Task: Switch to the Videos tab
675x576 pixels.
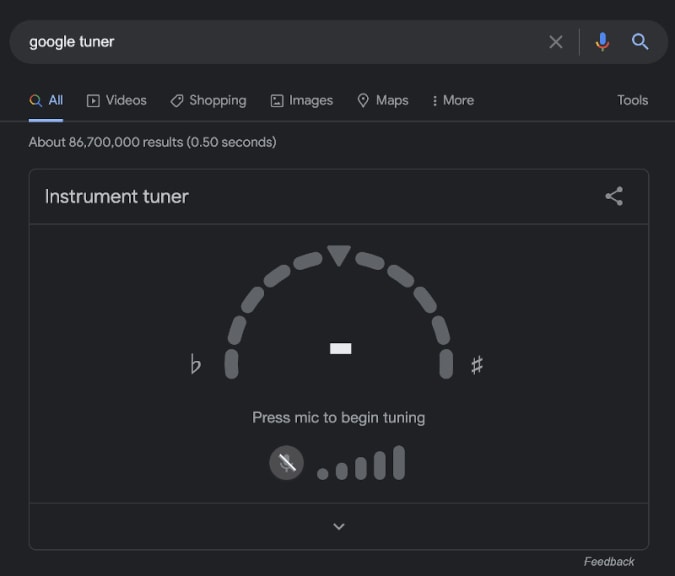Action: pos(117,100)
